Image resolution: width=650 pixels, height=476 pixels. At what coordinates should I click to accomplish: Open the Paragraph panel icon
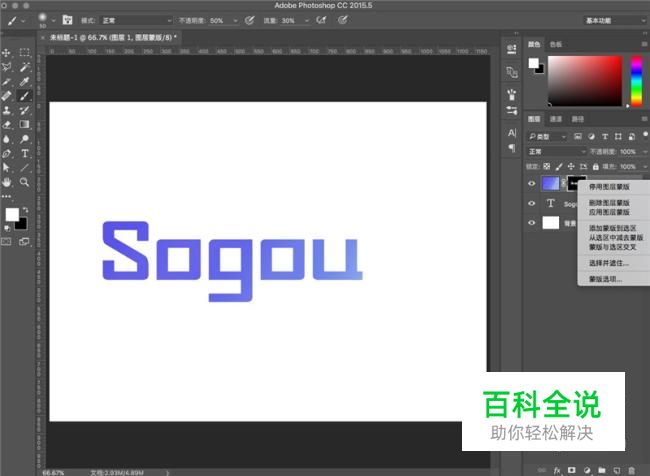pos(512,148)
